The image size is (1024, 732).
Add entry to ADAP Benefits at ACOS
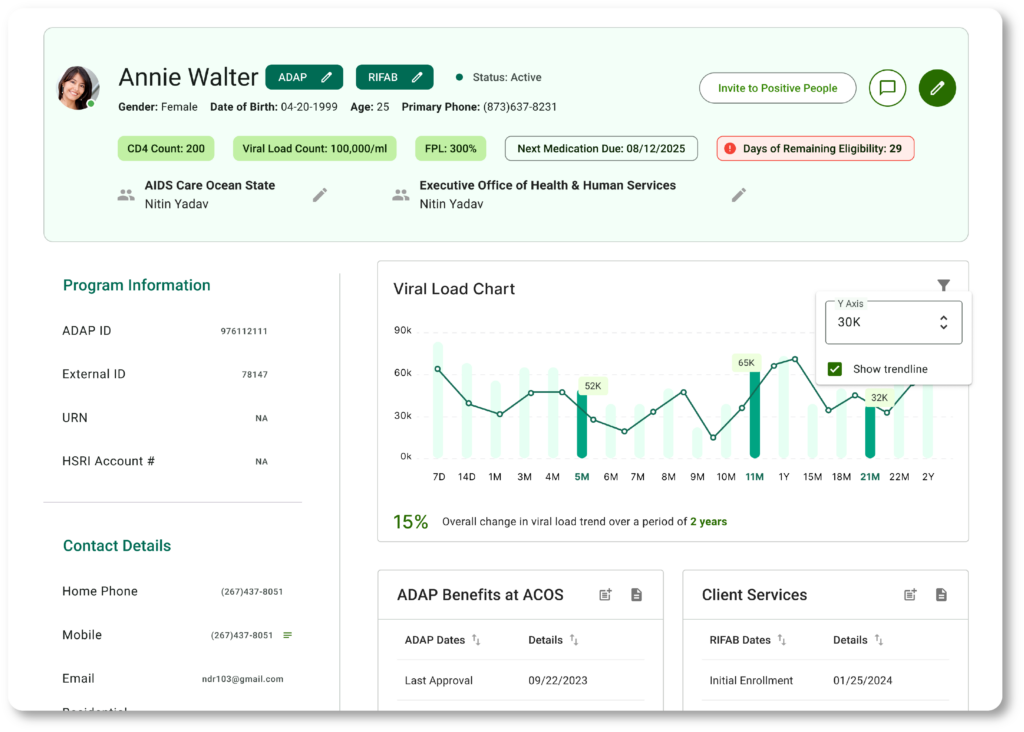[605, 594]
